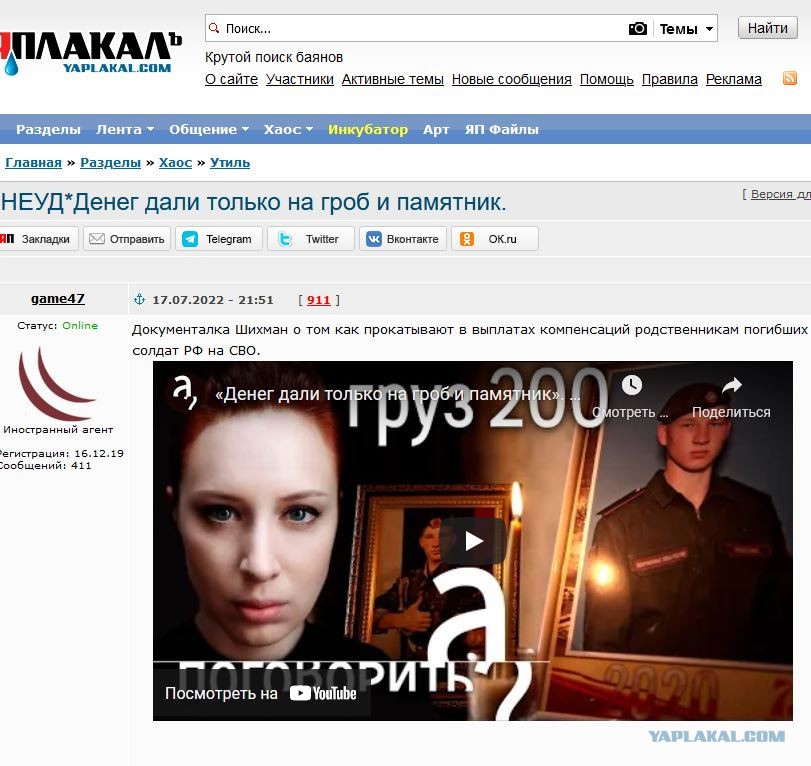Expand the Общение menu
Viewport: 811px width, 766px height.
point(209,129)
